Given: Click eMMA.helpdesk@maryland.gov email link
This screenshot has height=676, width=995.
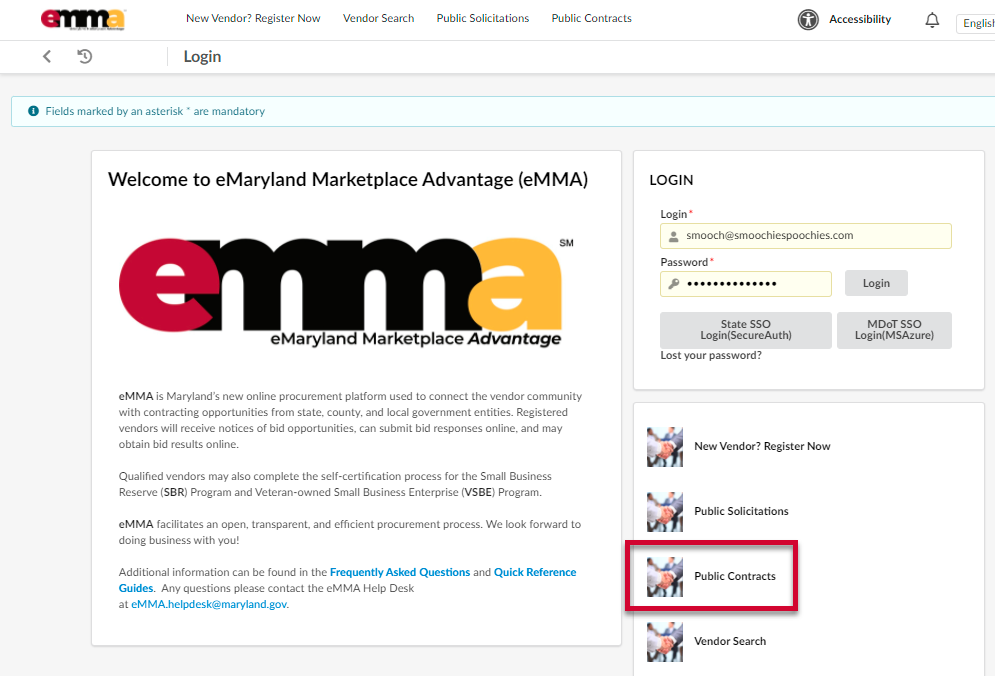Looking at the screenshot, I should (209, 604).
